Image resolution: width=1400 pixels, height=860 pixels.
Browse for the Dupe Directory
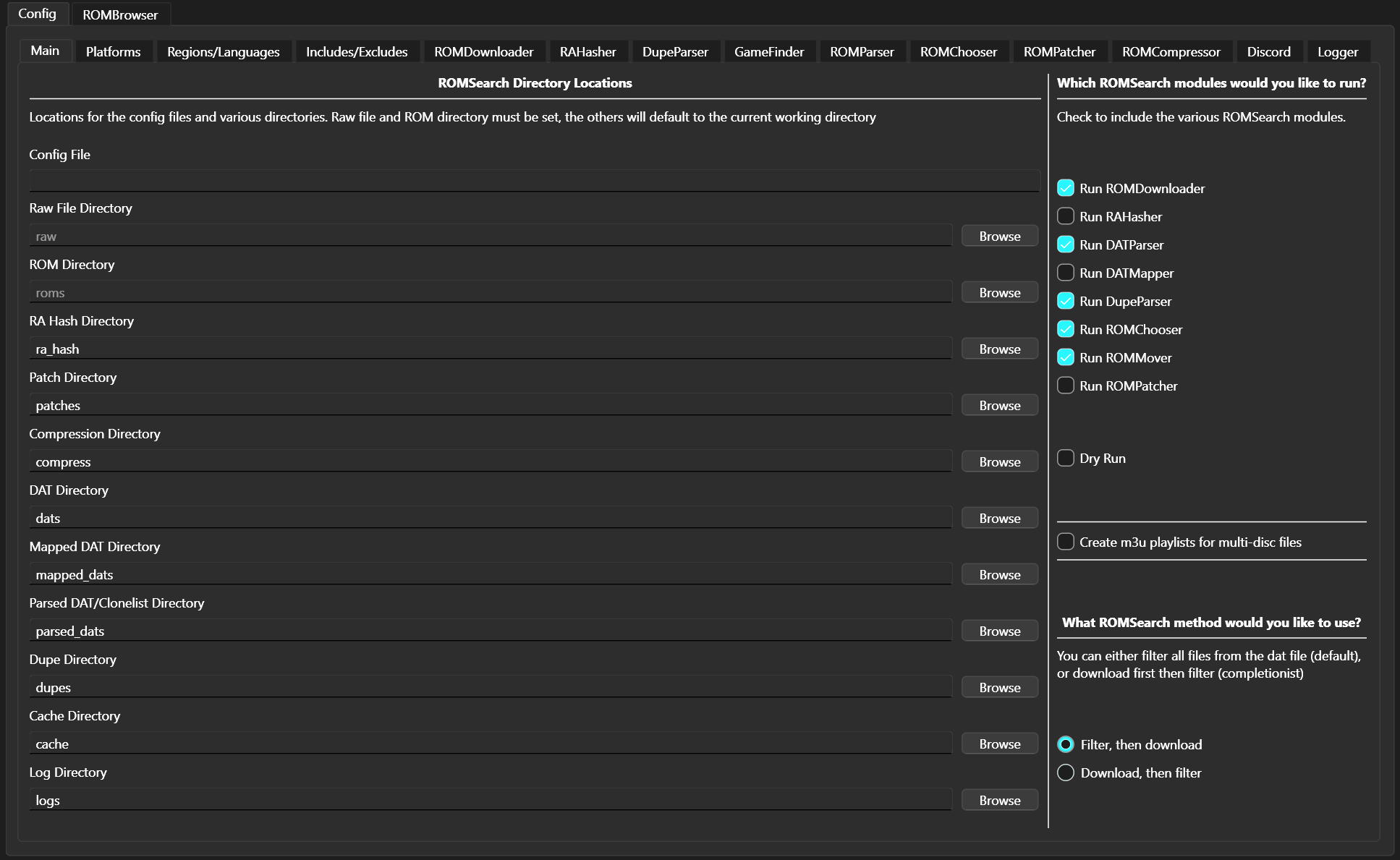[1000, 687]
